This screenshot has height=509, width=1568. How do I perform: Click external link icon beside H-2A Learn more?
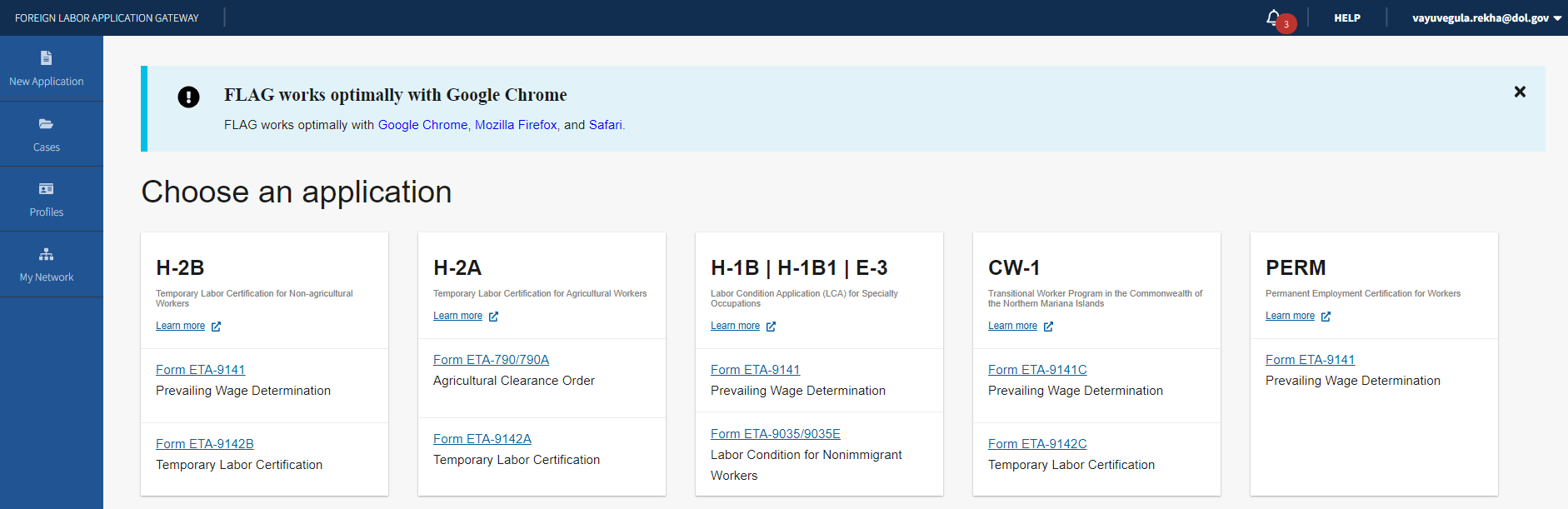(493, 317)
